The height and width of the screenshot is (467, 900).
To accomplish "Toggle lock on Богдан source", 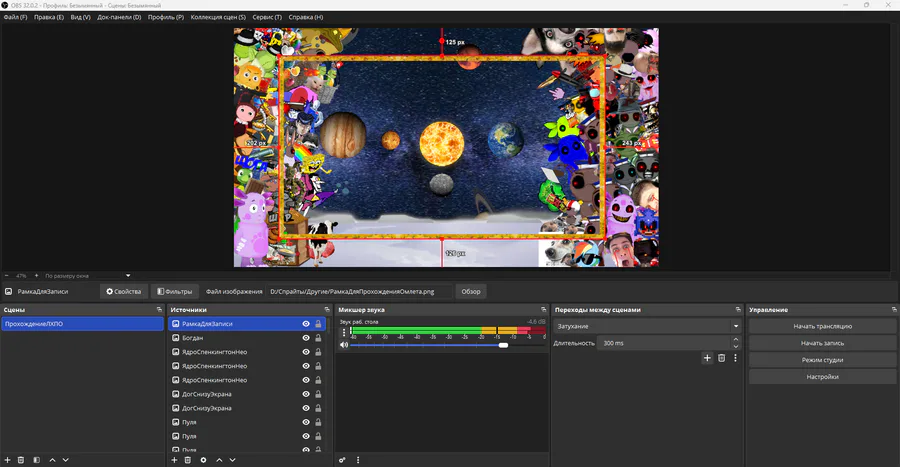I will (318, 338).
